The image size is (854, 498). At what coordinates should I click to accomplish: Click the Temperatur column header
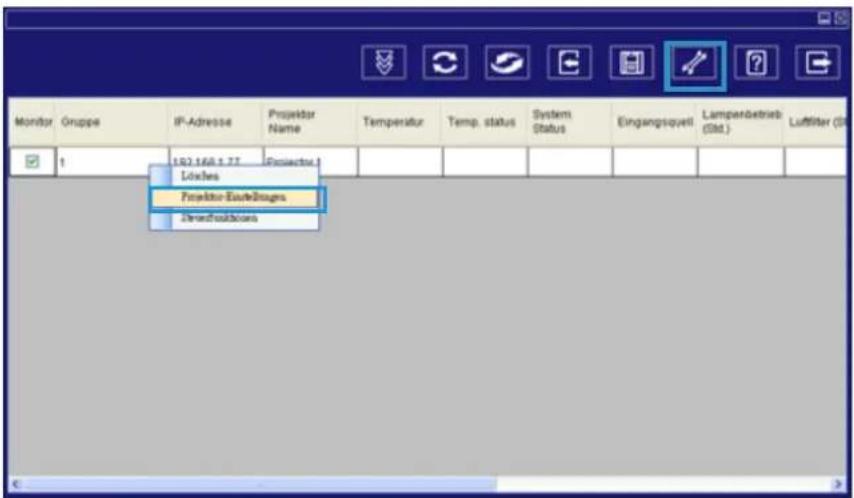(x=399, y=122)
